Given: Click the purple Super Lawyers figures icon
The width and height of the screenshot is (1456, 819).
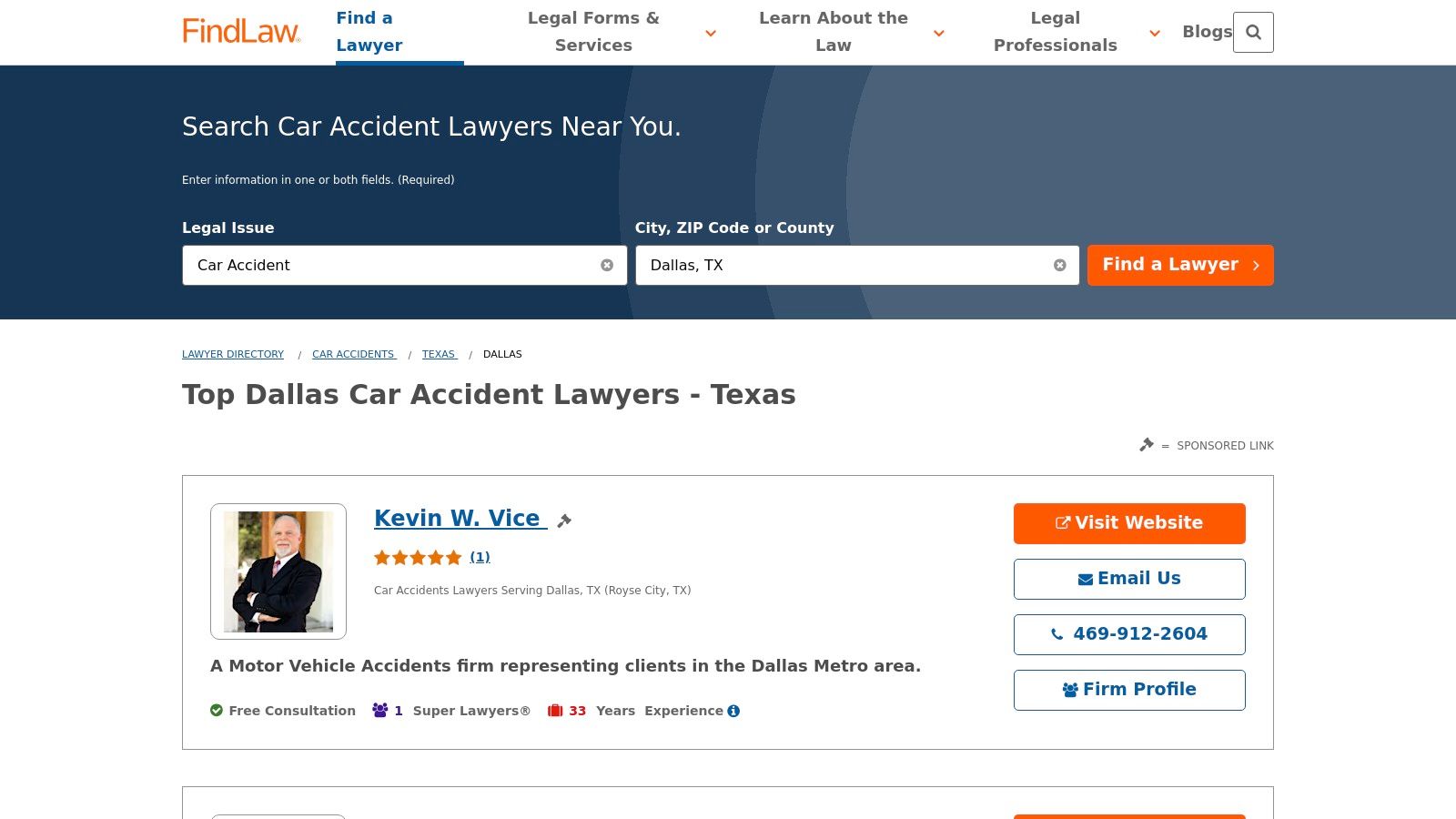Looking at the screenshot, I should (x=379, y=710).
